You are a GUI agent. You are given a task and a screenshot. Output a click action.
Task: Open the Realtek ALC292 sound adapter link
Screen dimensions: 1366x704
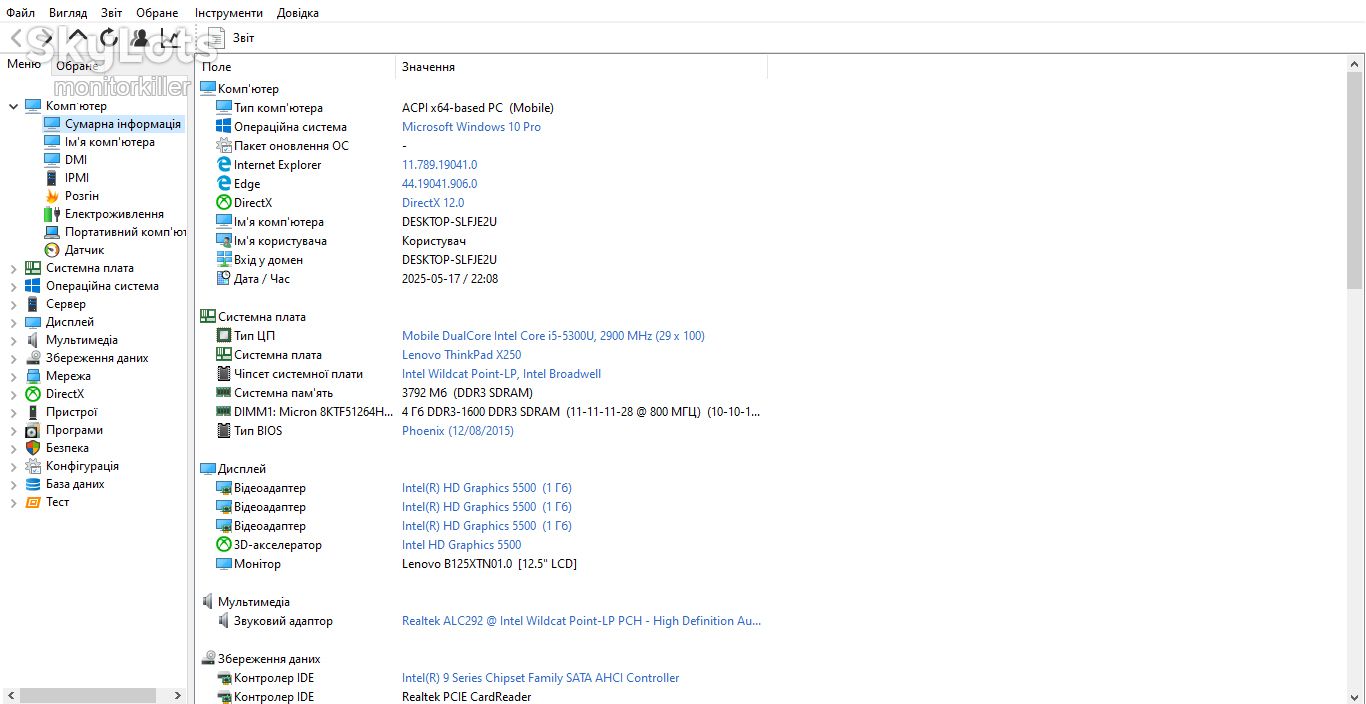point(581,621)
